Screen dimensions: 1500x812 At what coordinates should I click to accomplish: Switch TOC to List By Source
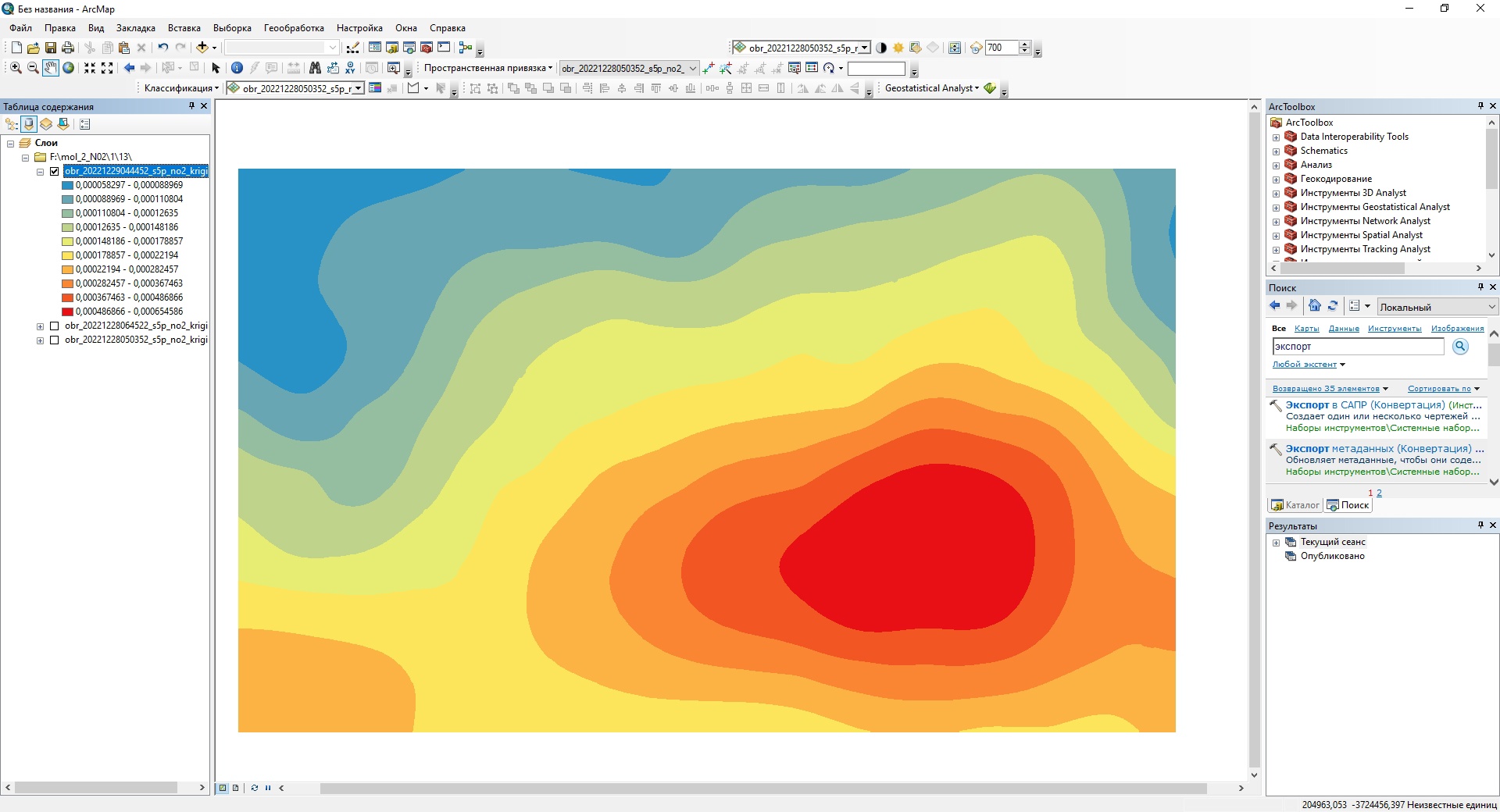point(29,124)
